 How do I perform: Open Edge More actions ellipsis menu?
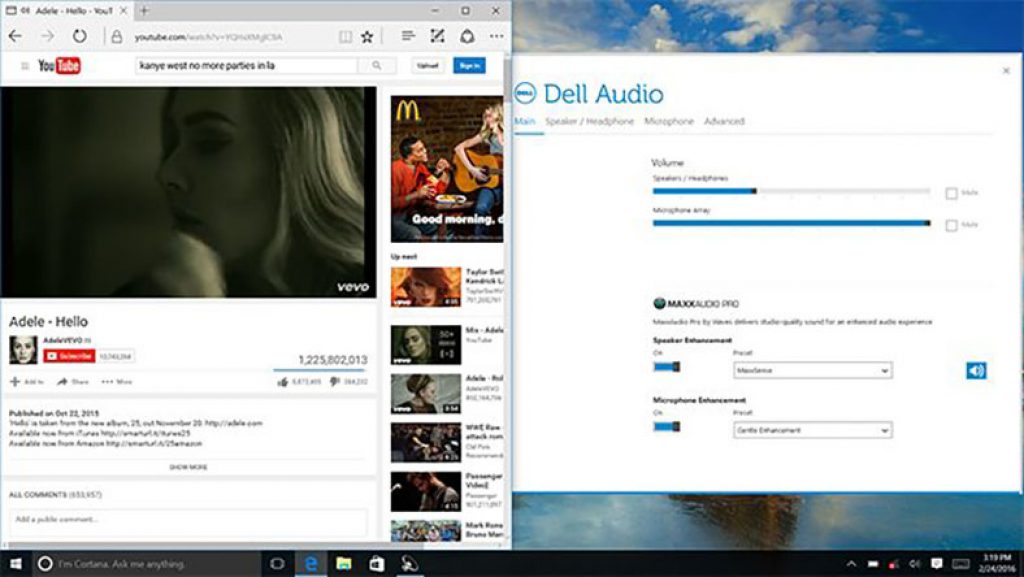pyautogui.click(x=496, y=37)
